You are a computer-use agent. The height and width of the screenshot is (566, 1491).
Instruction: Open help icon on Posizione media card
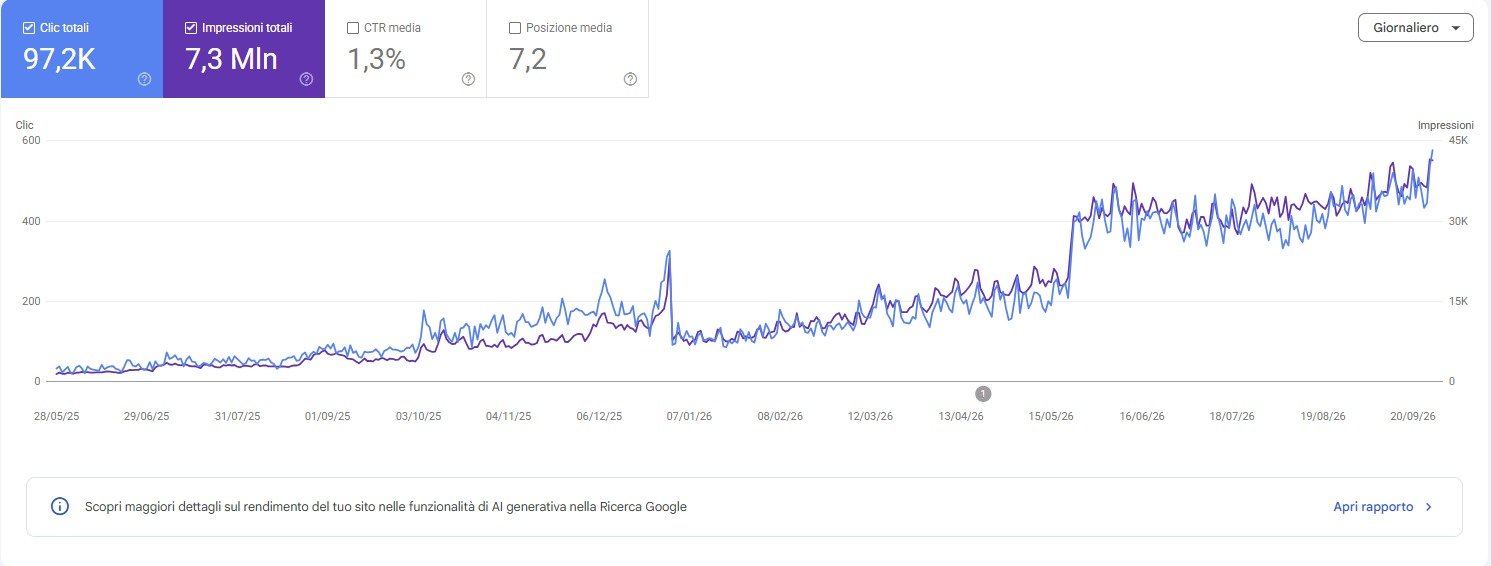tap(630, 79)
